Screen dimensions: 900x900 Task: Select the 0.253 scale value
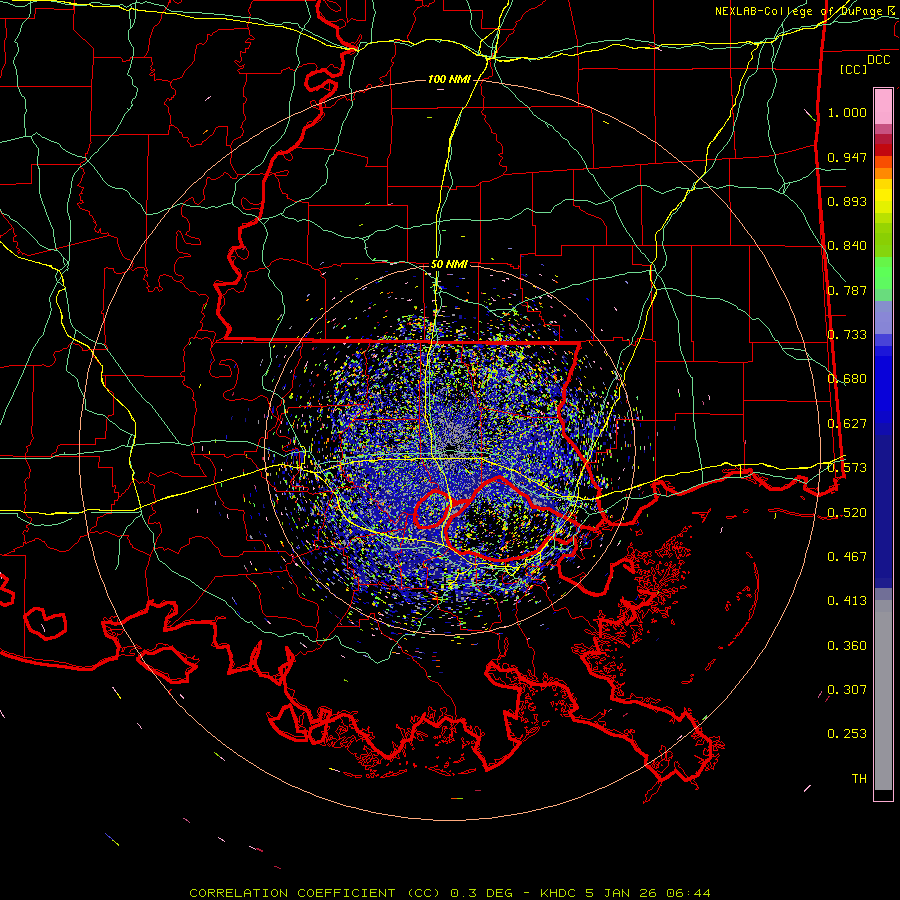[x=847, y=734]
